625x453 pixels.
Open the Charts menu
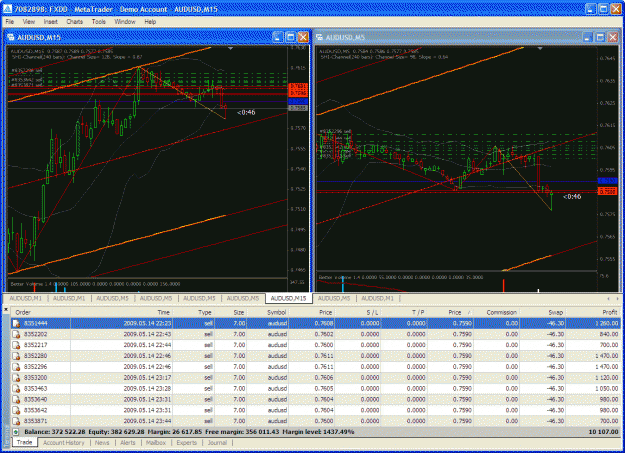pyautogui.click(x=75, y=22)
